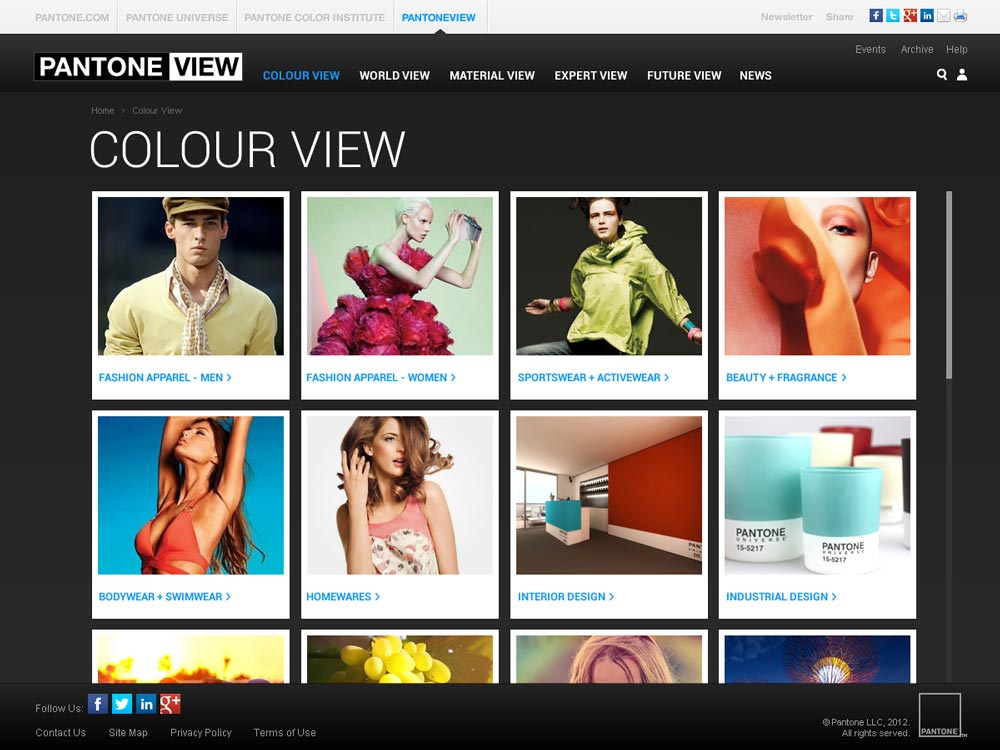Viewport: 1000px width, 750px height.
Task: Open the Privacy Policy footer link
Action: [x=201, y=733]
